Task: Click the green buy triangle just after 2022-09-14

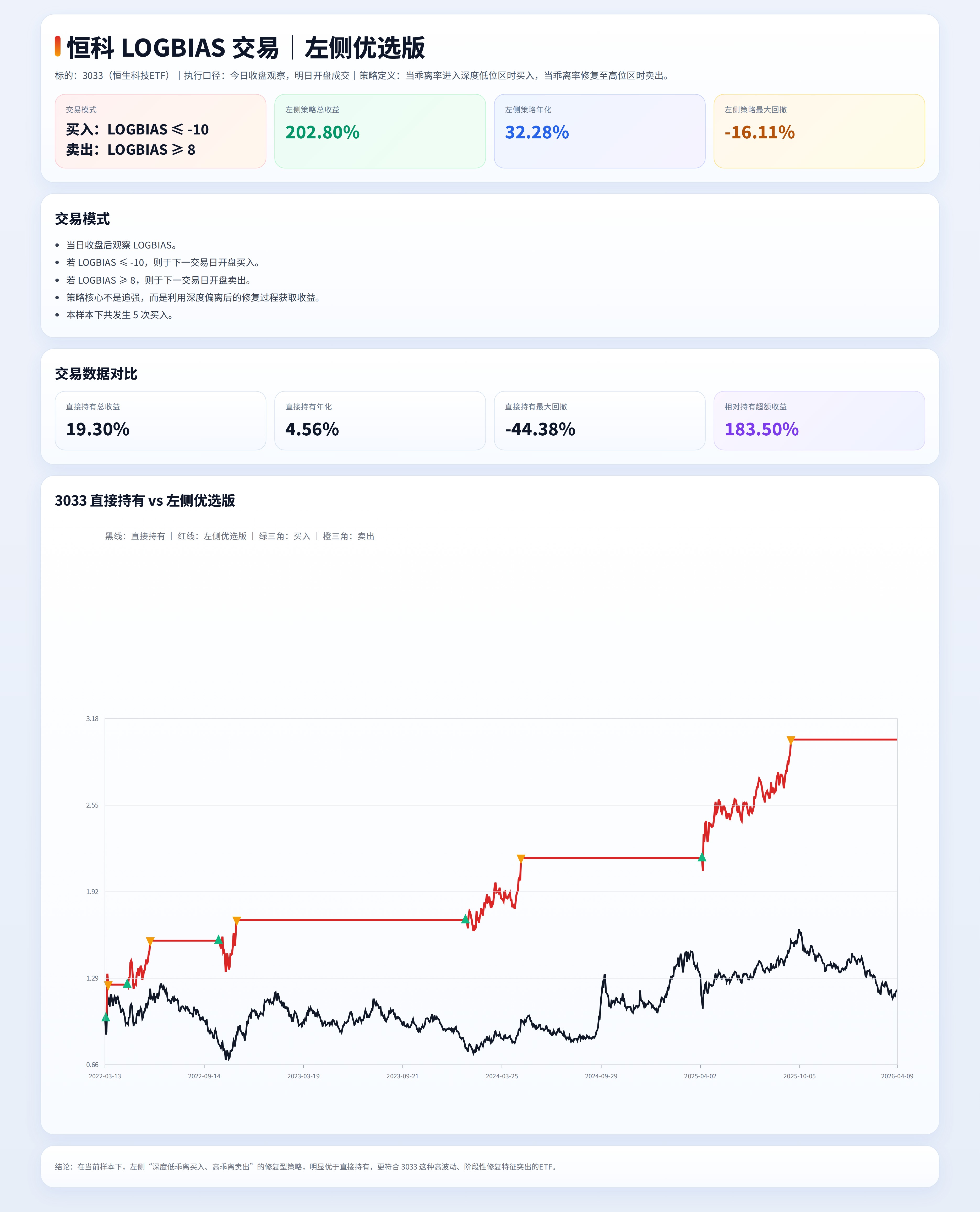Action: click(219, 940)
